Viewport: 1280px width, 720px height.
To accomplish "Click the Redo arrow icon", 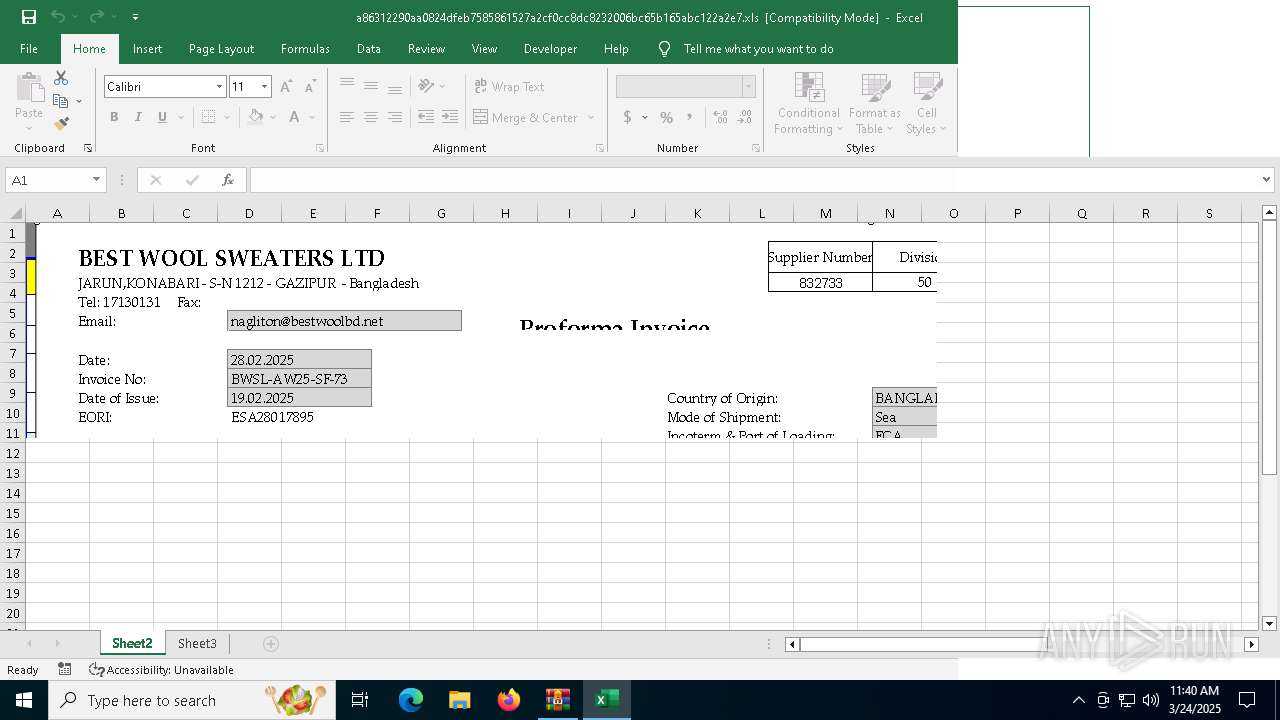I will [x=96, y=17].
